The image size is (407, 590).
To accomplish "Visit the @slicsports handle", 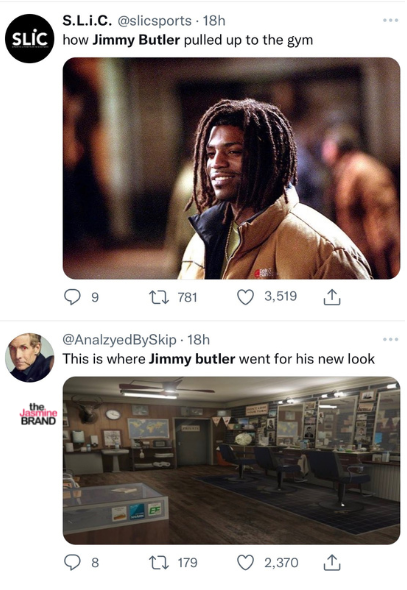I will [155, 21].
